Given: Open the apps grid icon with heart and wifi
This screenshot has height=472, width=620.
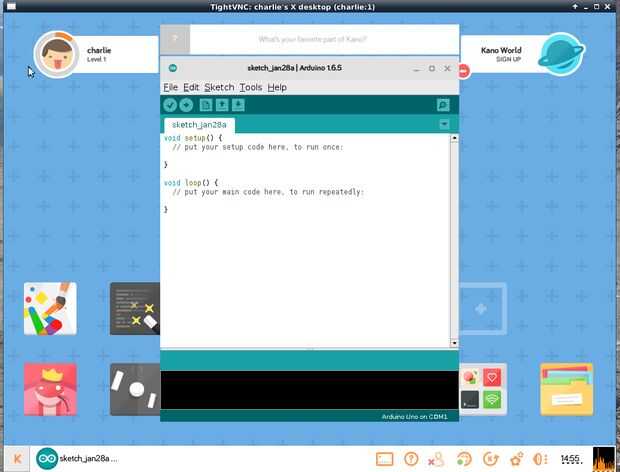Looking at the screenshot, I should (x=482, y=390).
